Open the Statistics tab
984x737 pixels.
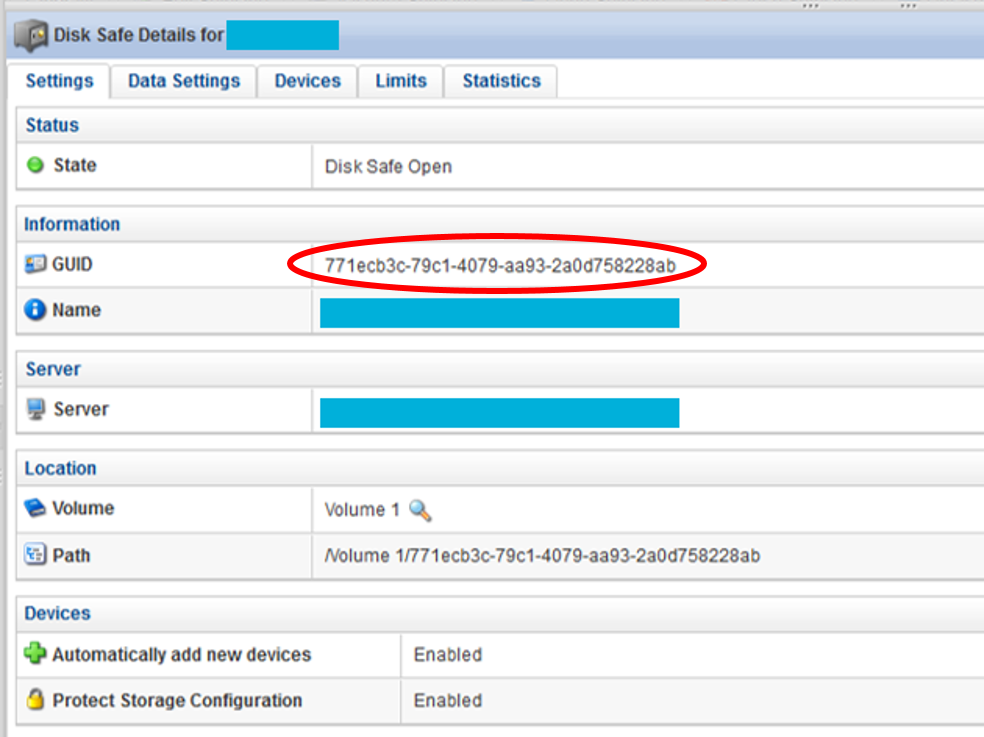(x=501, y=81)
